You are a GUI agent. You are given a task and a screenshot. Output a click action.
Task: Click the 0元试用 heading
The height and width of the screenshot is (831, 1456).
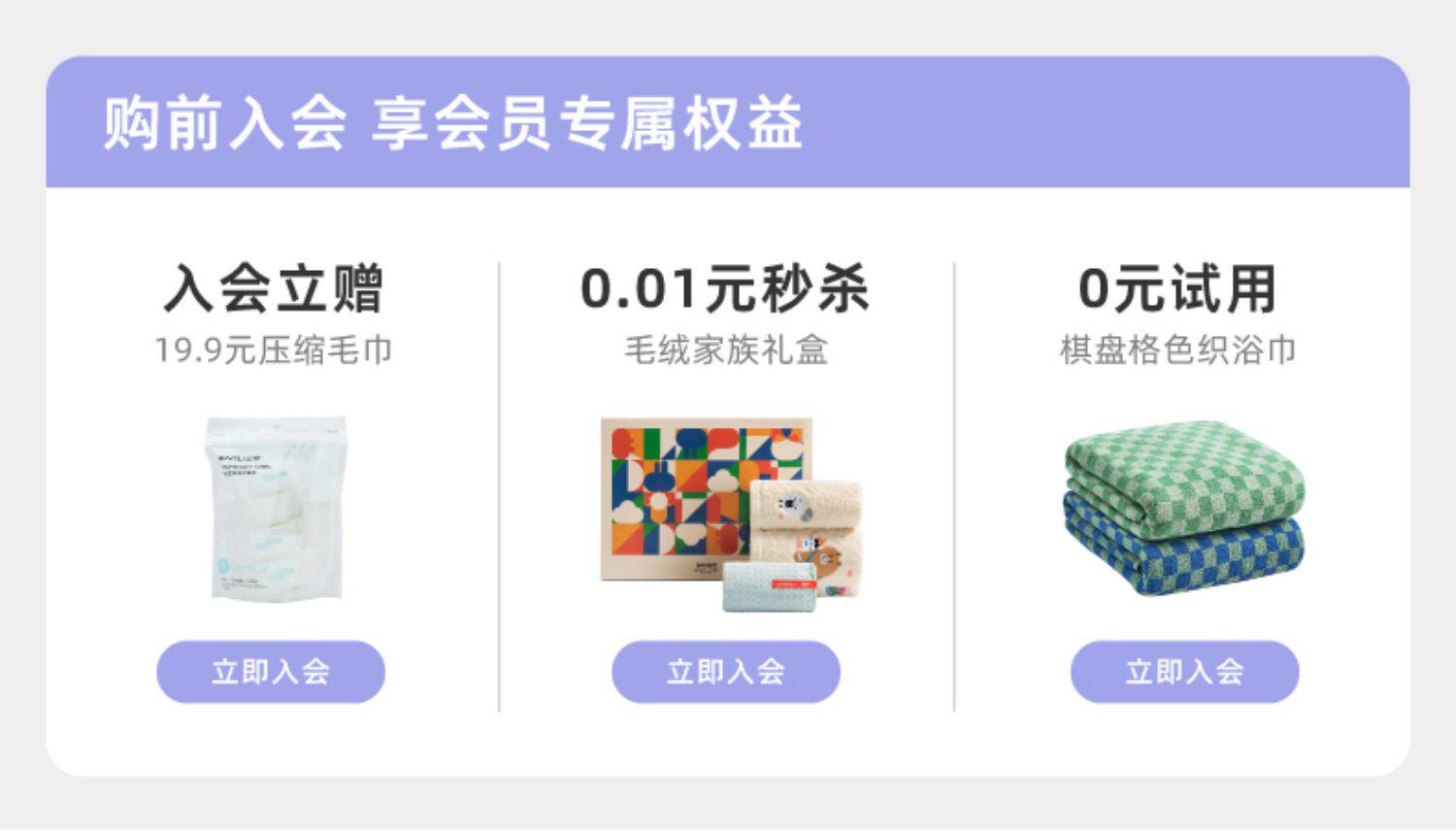tap(1177, 289)
